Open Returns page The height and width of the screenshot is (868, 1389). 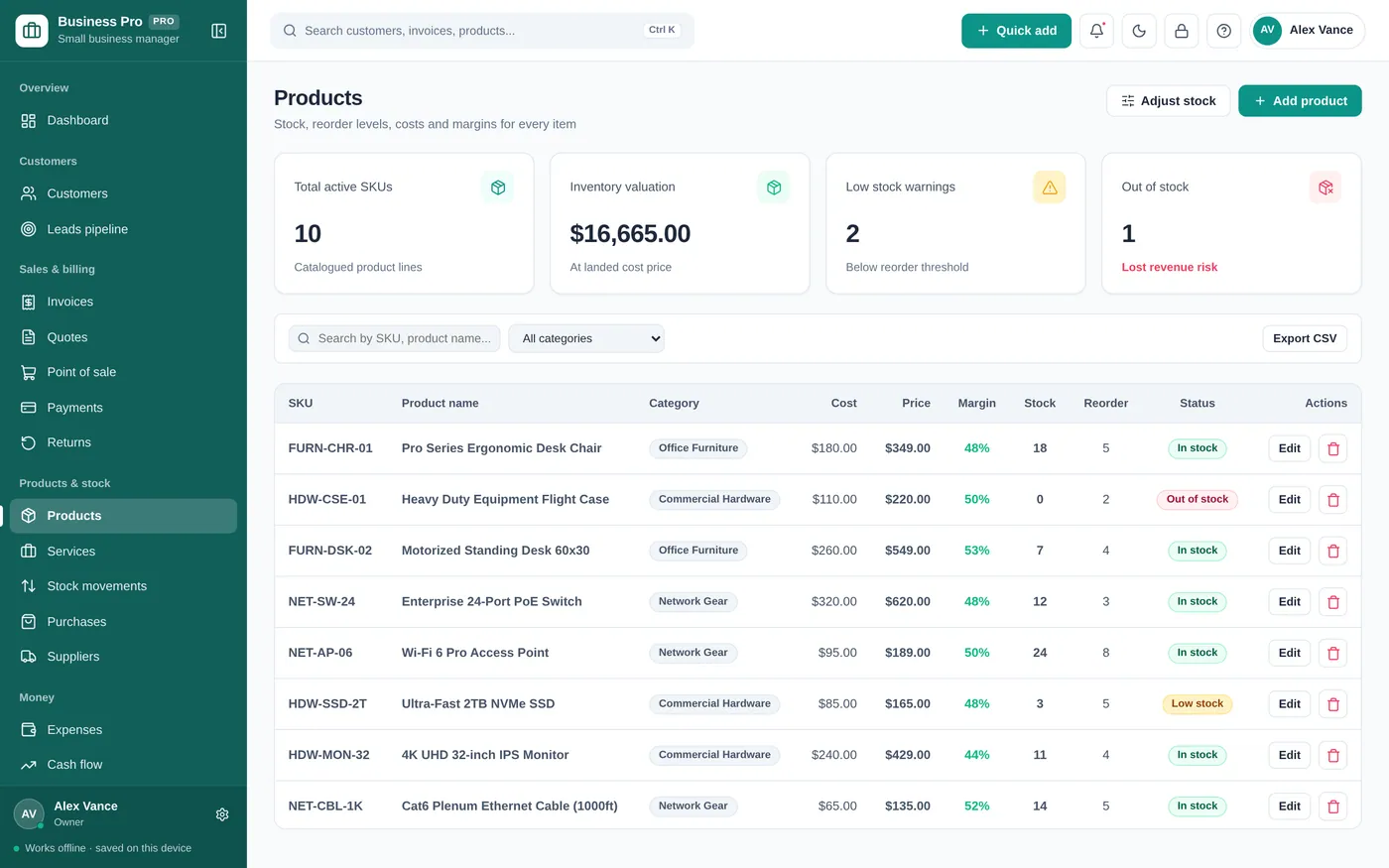click(x=123, y=442)
